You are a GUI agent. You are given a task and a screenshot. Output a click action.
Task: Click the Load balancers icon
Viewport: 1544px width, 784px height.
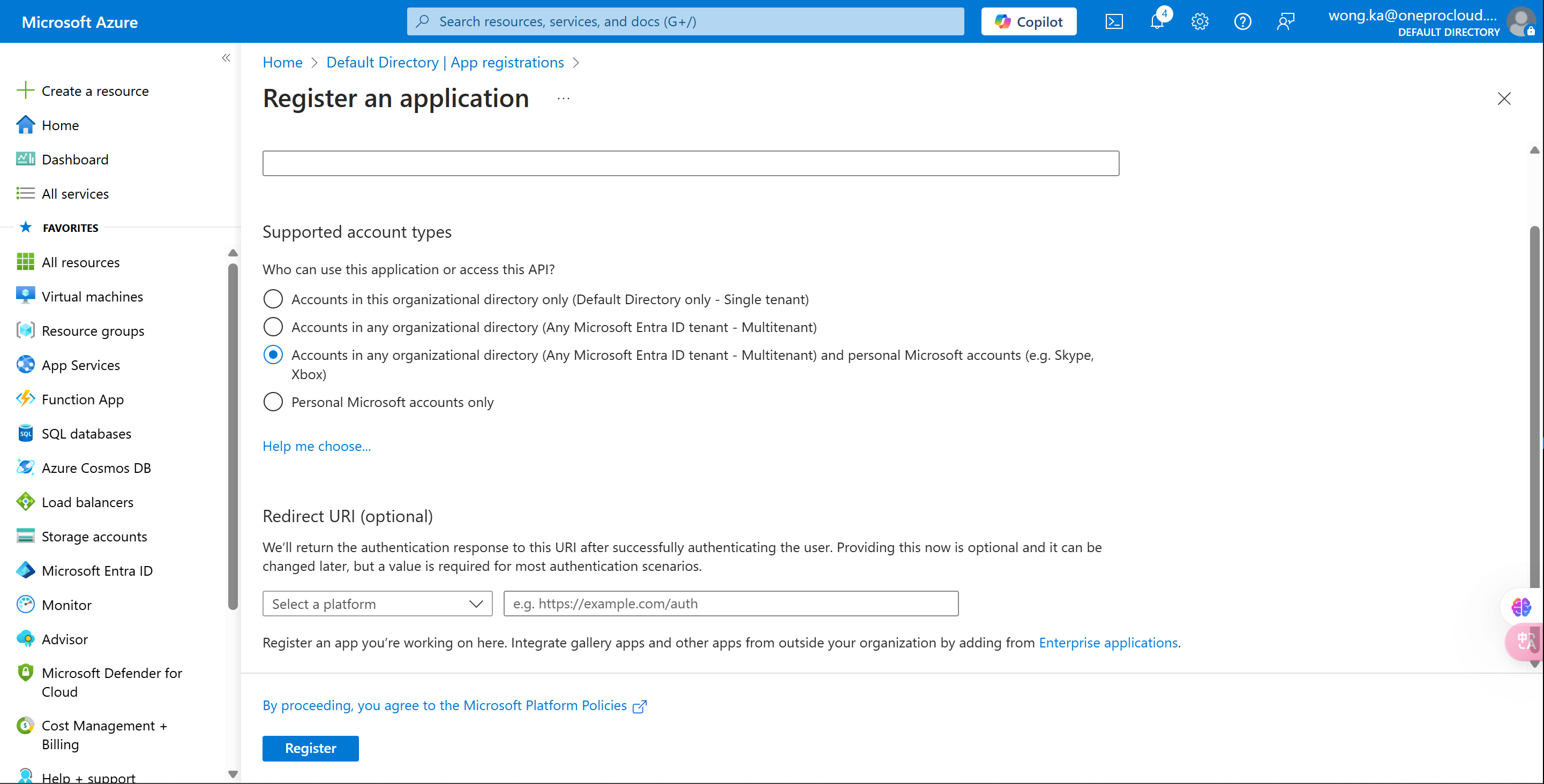pyautogui.click(x=25, y=501)
